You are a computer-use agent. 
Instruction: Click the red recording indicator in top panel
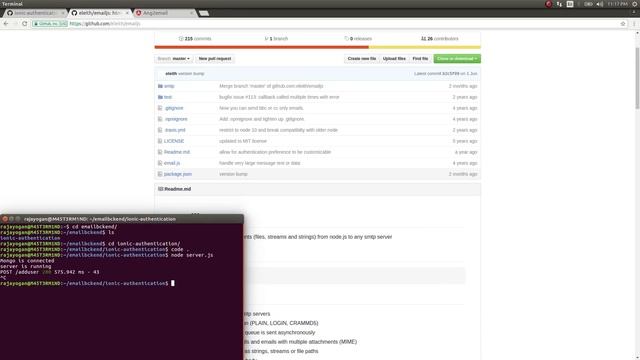[x=549, y=4]
